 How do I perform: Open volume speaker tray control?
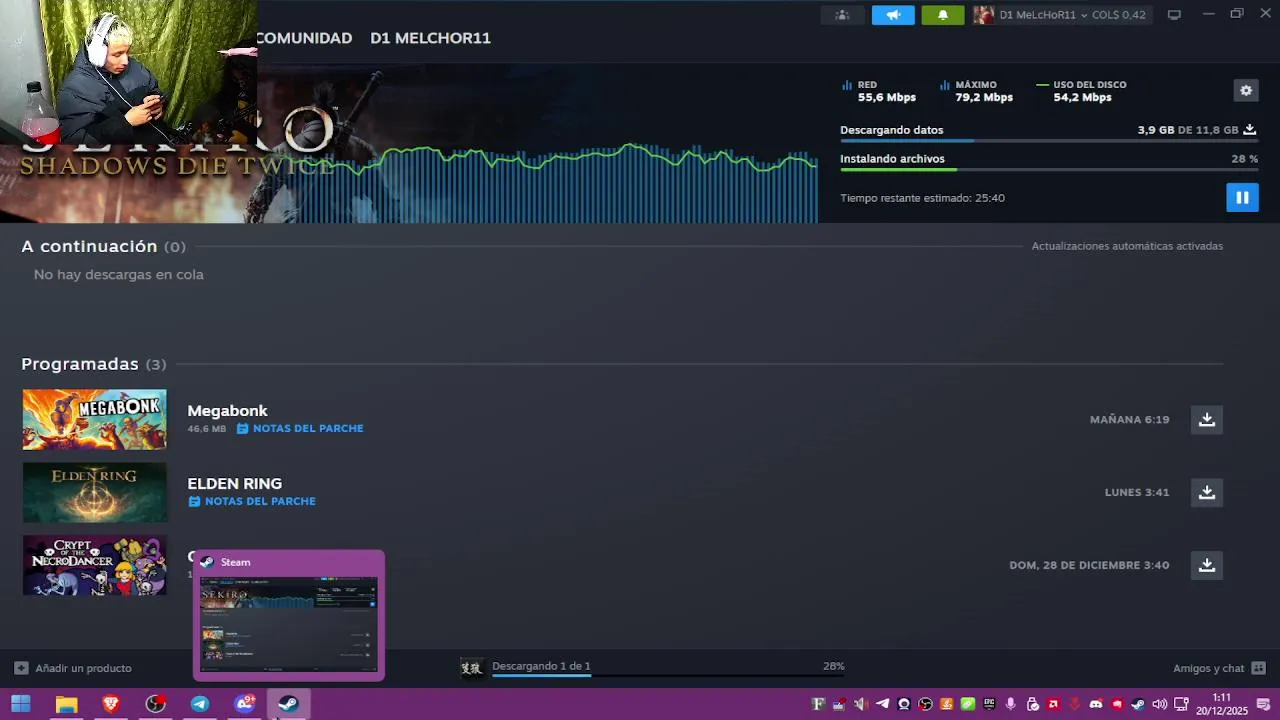pyautogui.click(x=1160, y=705)
